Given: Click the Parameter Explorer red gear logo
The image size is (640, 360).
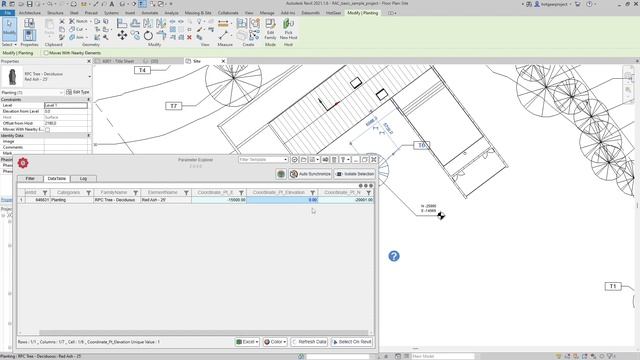Looking at the screenshot, I should point(23,163).
